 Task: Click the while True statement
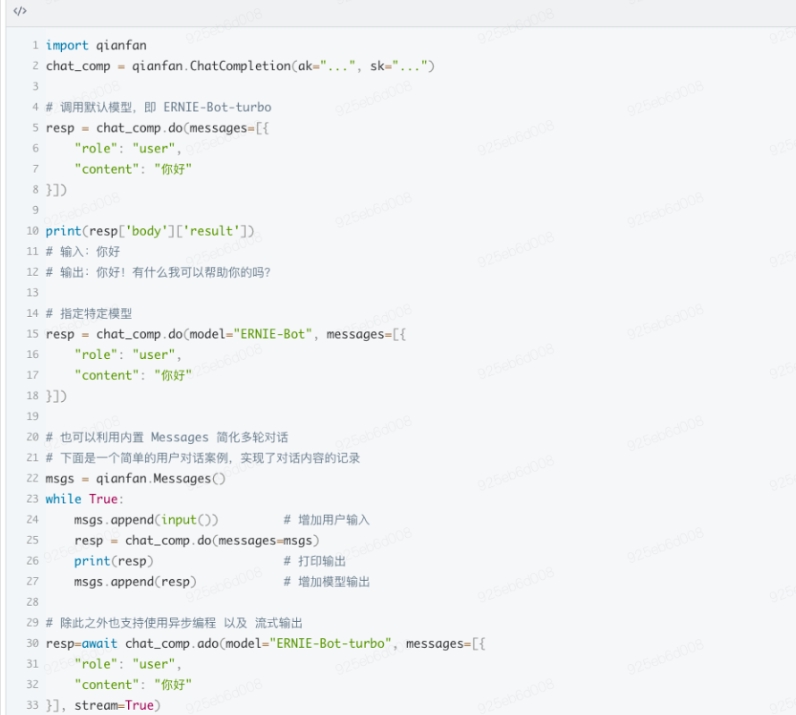tap(81, 499)
